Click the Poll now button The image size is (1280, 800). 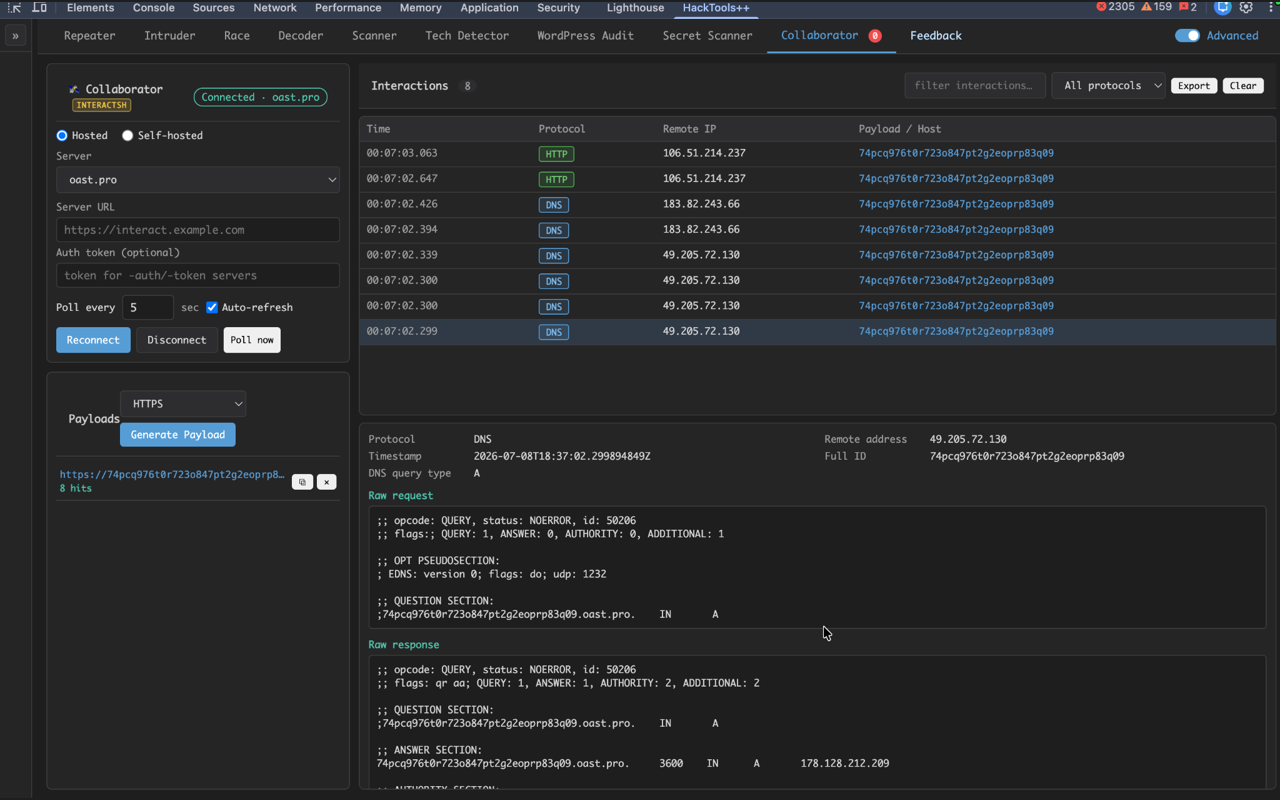(x=252, y=340)
